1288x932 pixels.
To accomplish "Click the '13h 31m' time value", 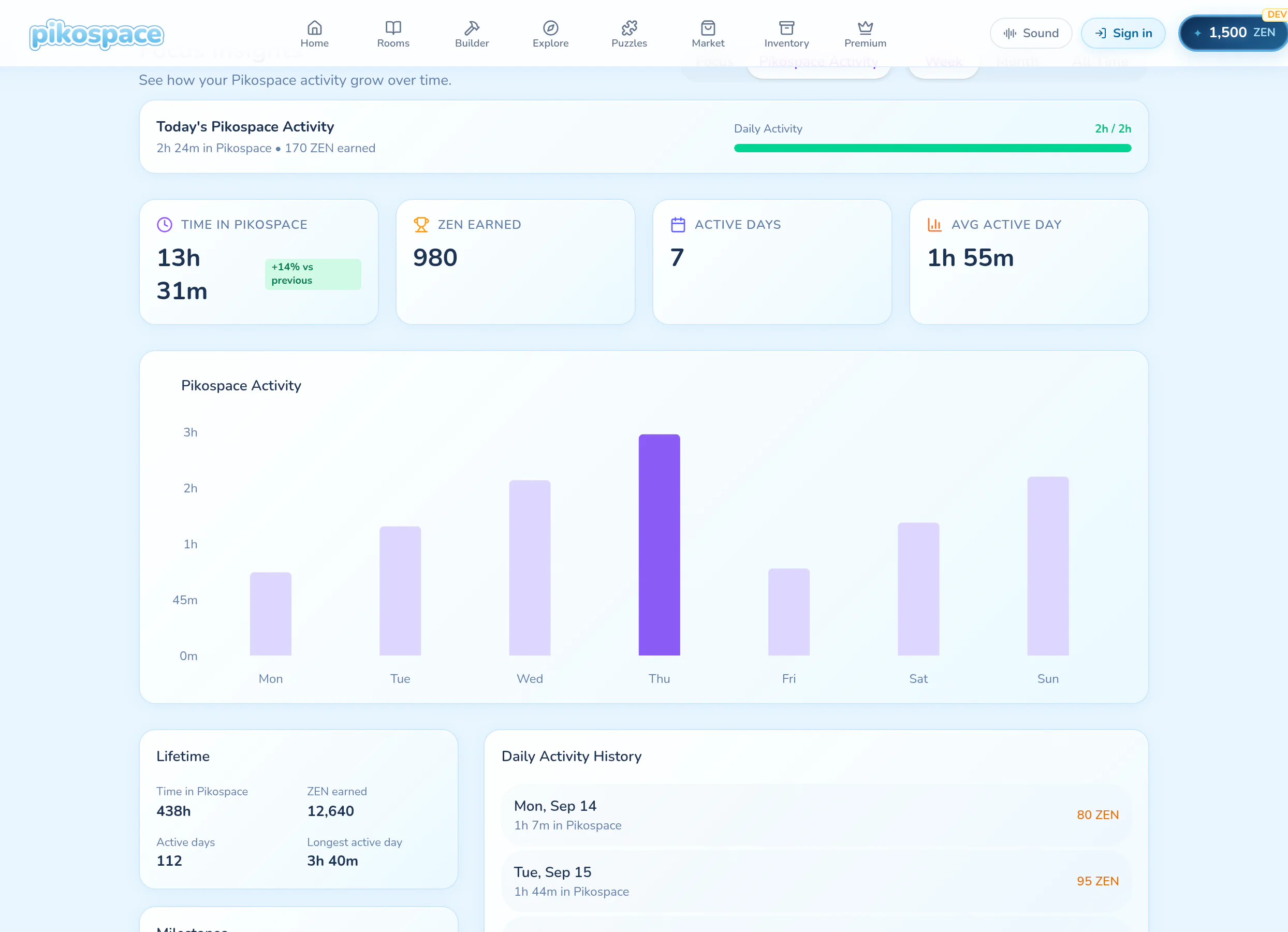I will 182,274.
